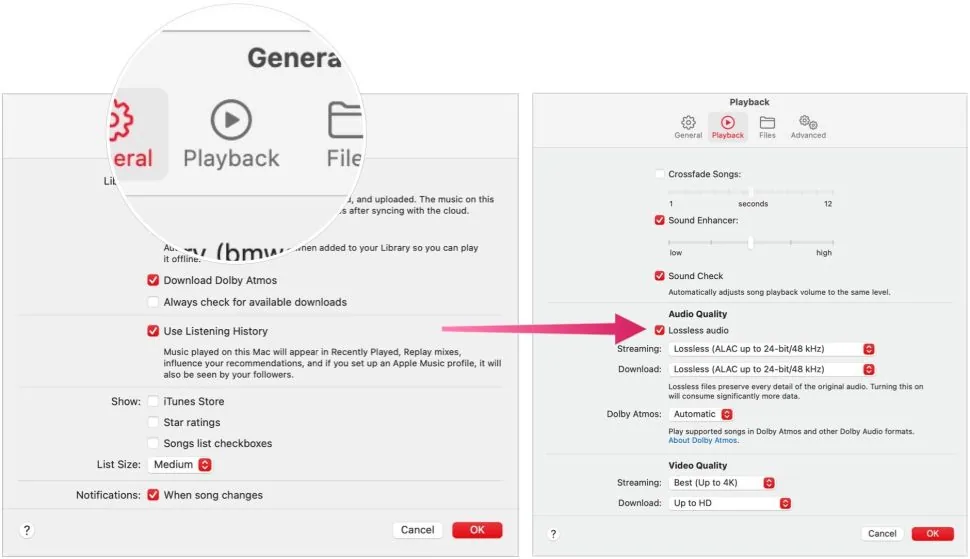The height and width of the screenshot is (559, 970).
Task: Open Video Quality Streaming Best dropdown
Action: (722, 483)
